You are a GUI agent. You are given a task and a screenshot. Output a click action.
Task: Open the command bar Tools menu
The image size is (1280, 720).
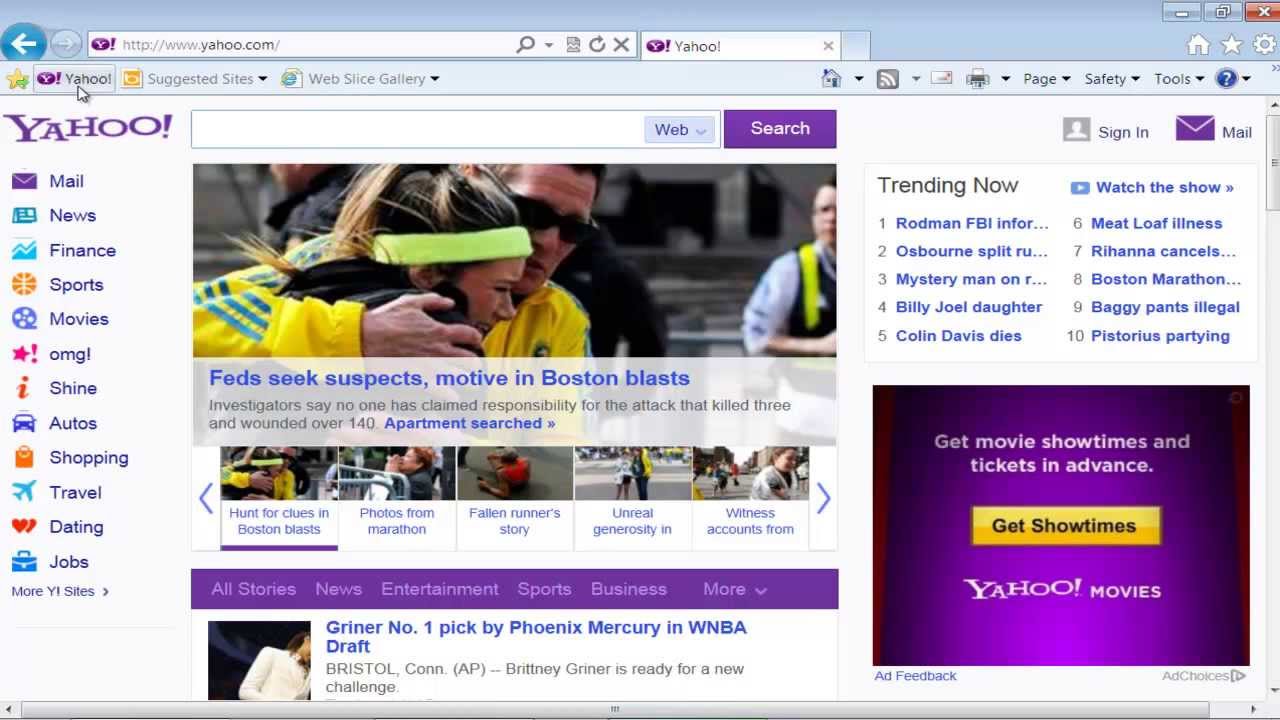point(1179,79)
